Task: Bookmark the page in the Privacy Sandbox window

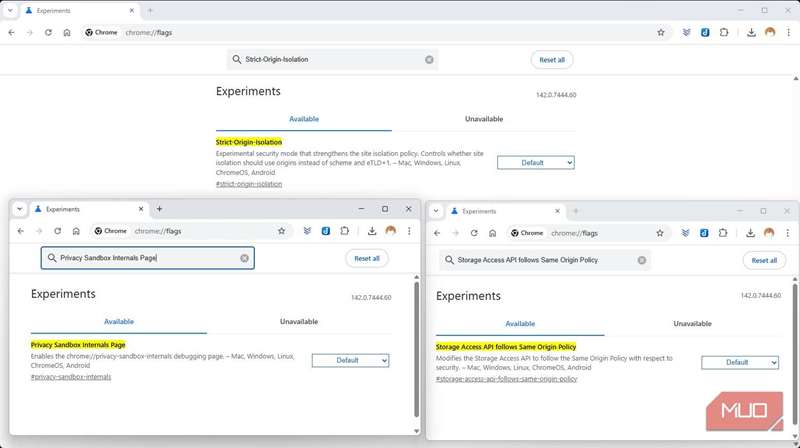Action: [282, 231]
